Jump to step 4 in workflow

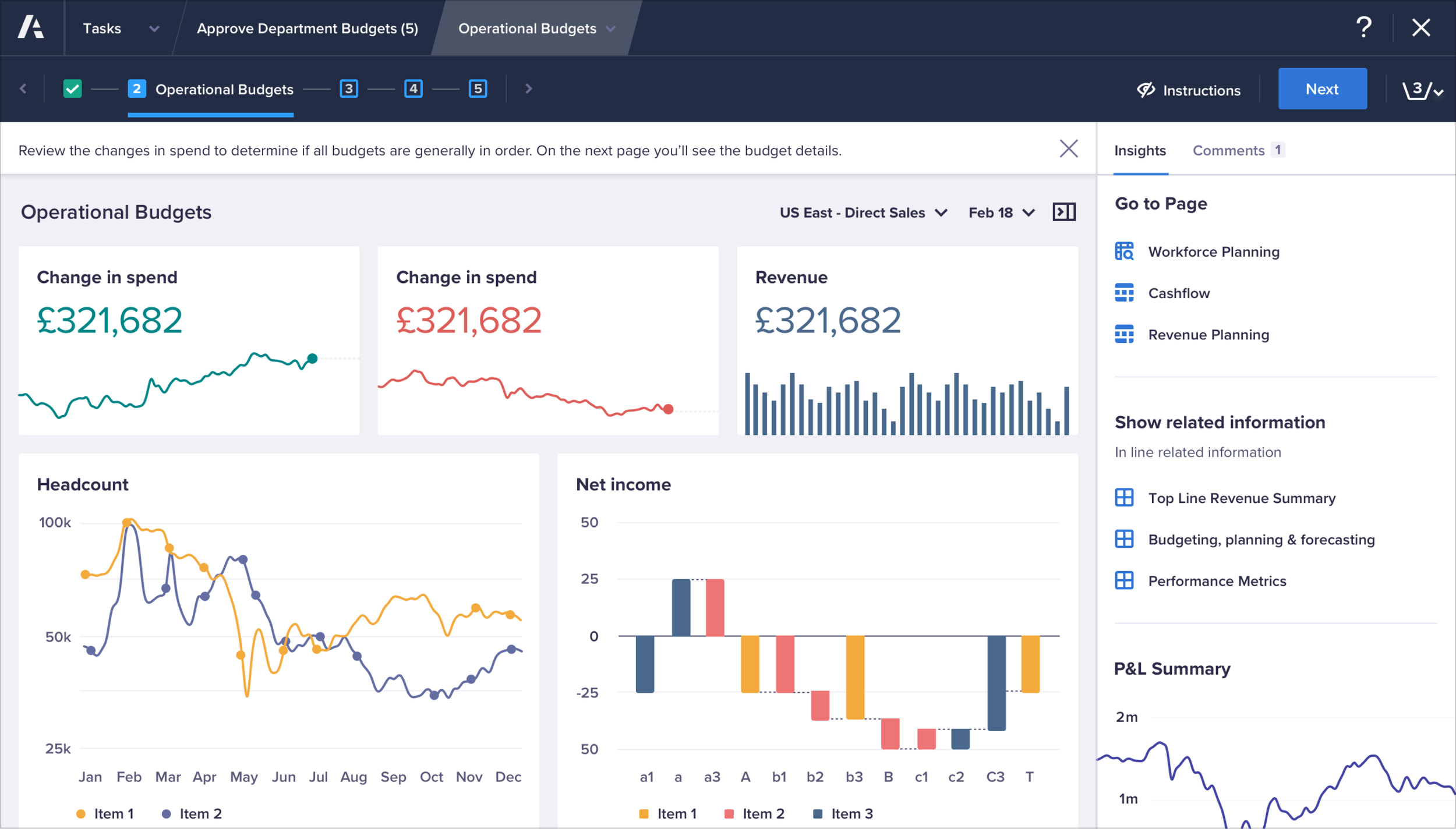413,89
